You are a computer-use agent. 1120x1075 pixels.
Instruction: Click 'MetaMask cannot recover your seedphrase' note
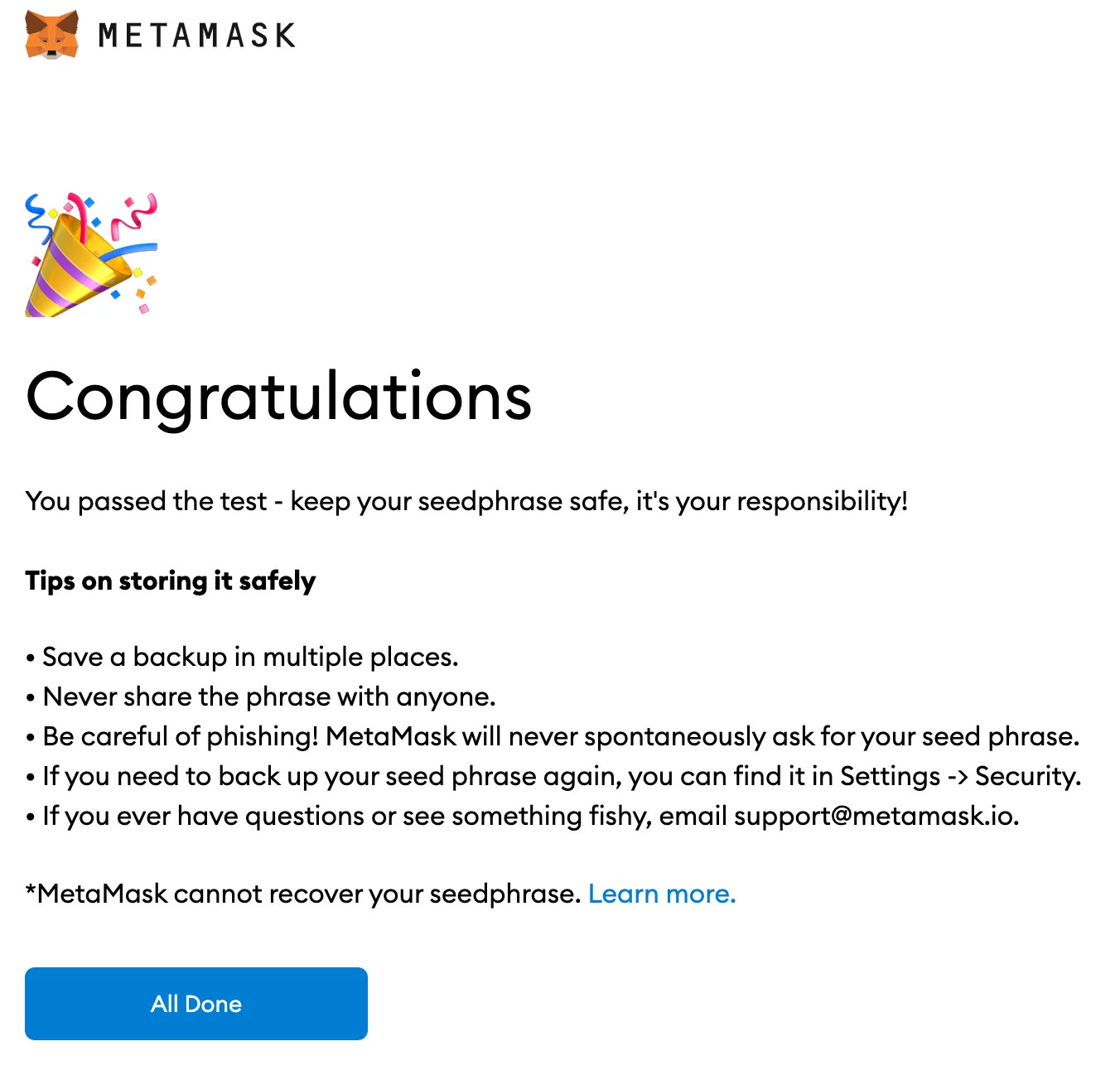[x=303, y=894]
